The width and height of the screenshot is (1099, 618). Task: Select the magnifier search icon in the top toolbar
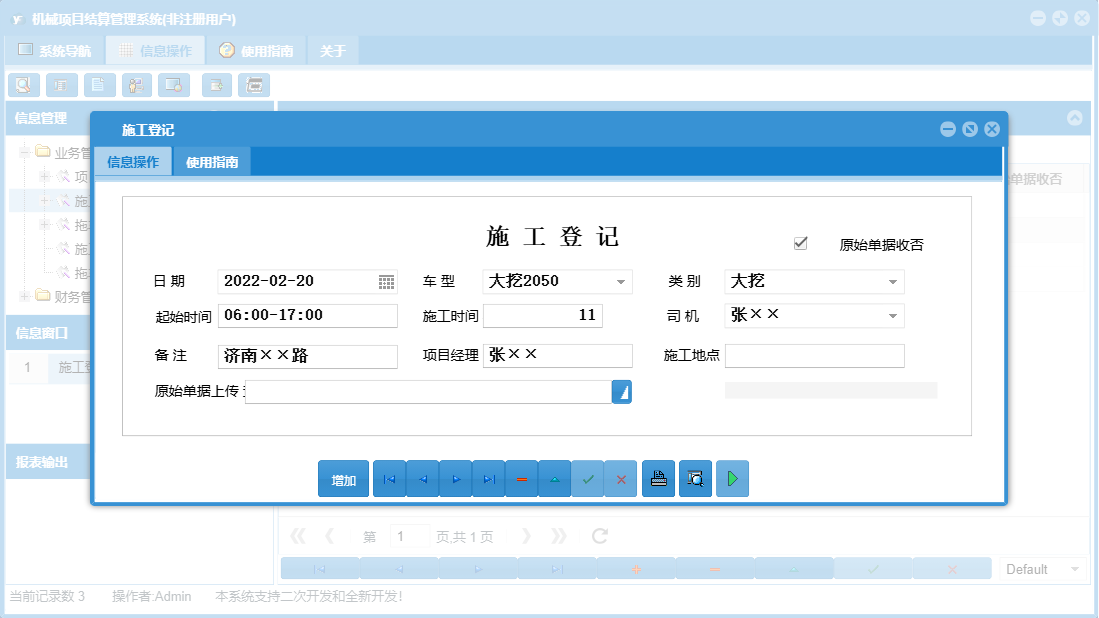[24, 85]
